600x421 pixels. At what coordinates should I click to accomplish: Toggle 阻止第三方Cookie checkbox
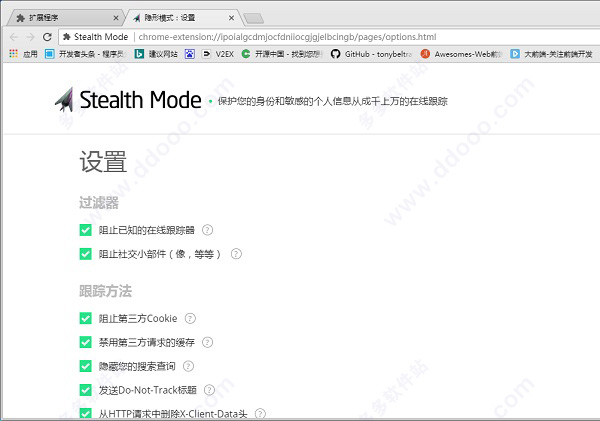click(85, 318)
